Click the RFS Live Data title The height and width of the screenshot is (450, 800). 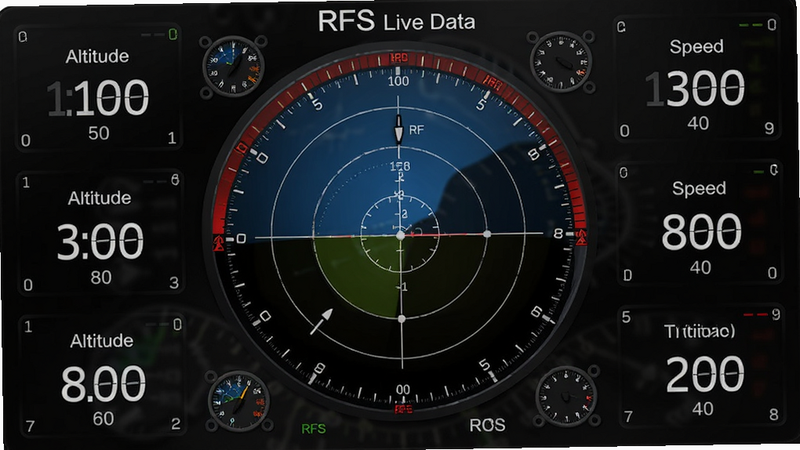click(396, 21)
